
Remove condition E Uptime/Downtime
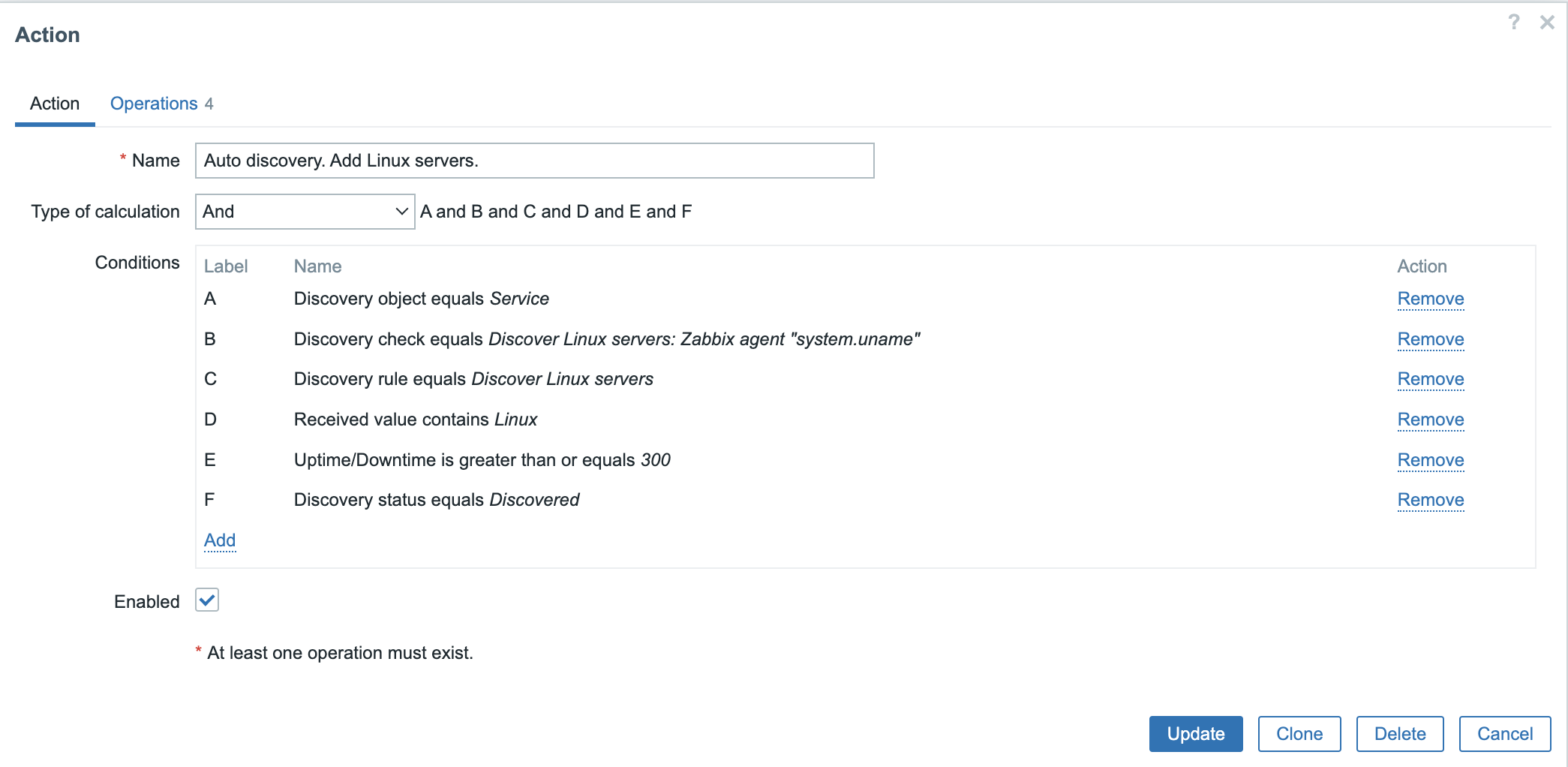(1430, 460)
